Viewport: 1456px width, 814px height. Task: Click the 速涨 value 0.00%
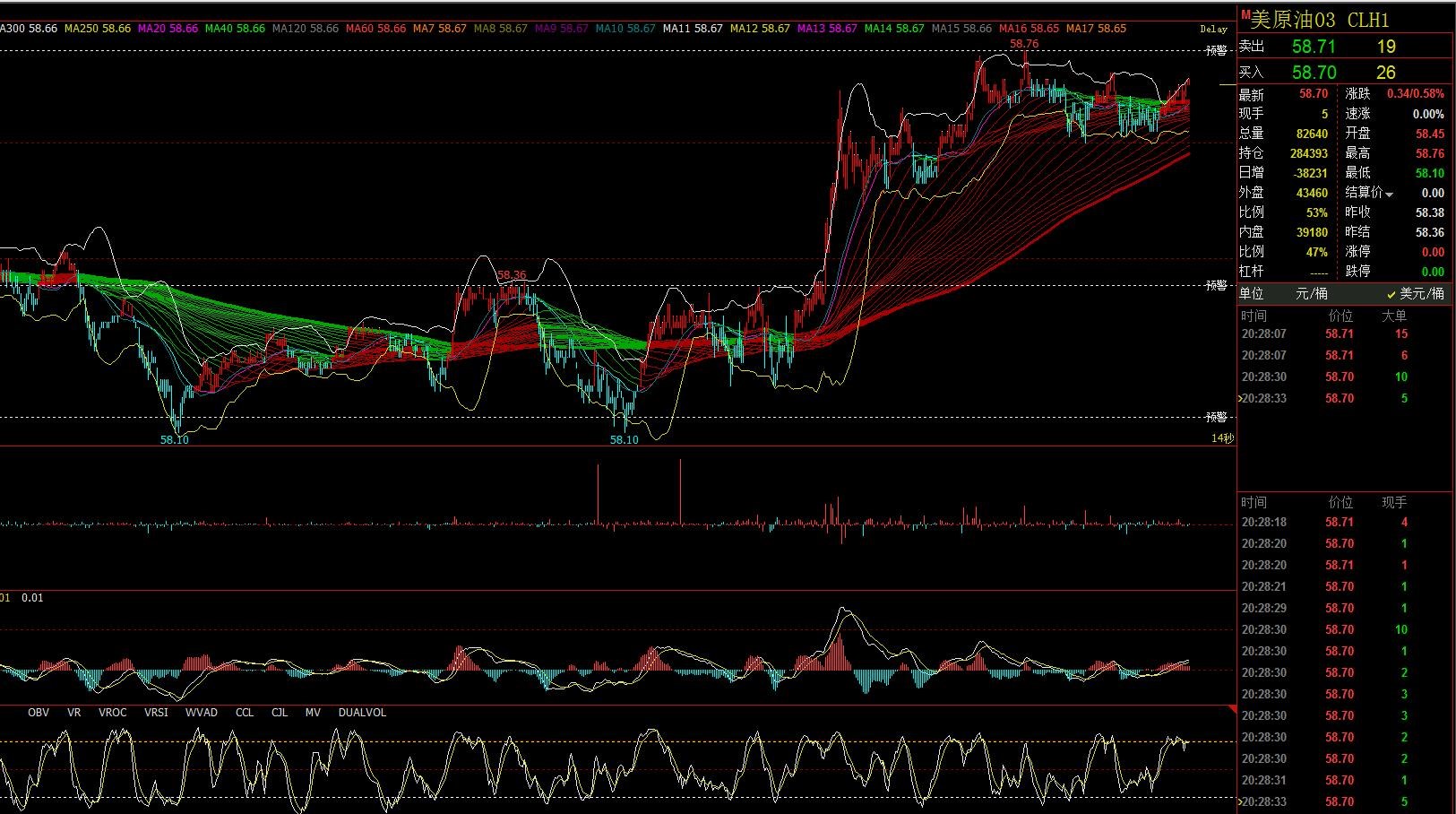tap(1428, 114)
